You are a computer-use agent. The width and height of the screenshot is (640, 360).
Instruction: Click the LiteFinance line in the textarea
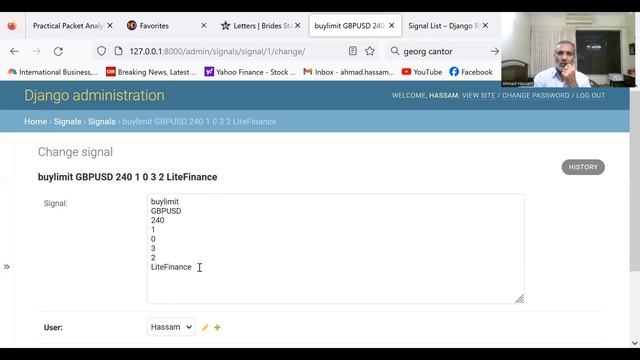pyautogui.click(x=171, y=267)
